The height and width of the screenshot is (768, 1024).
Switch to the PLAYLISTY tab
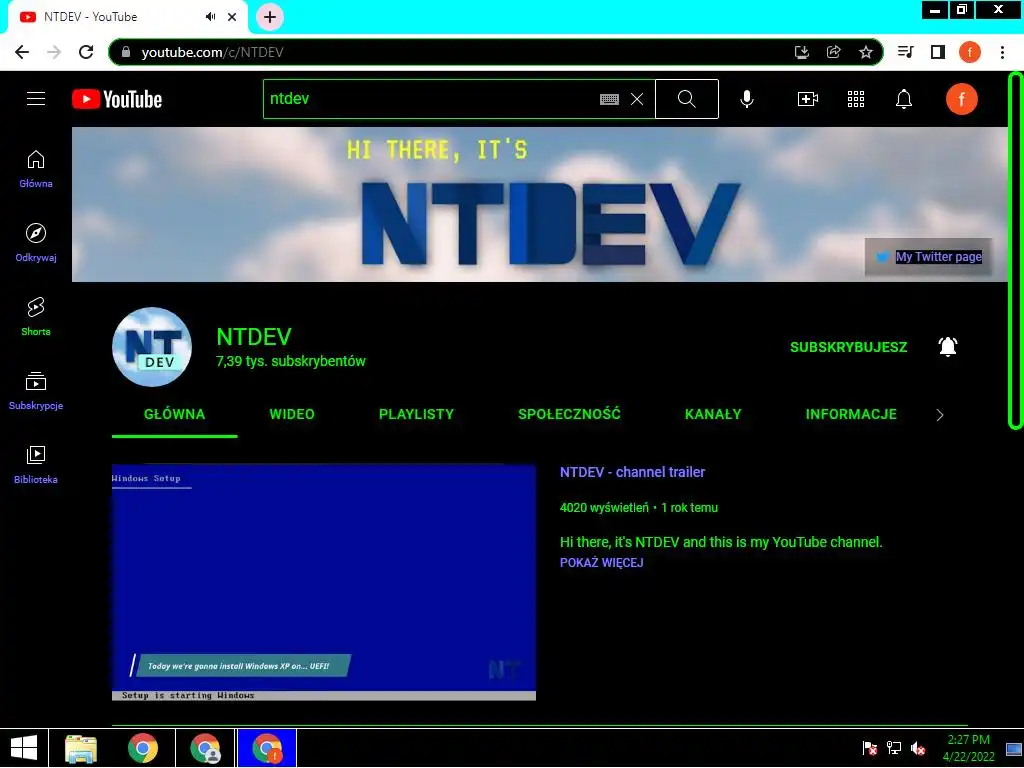coord(416,414)
